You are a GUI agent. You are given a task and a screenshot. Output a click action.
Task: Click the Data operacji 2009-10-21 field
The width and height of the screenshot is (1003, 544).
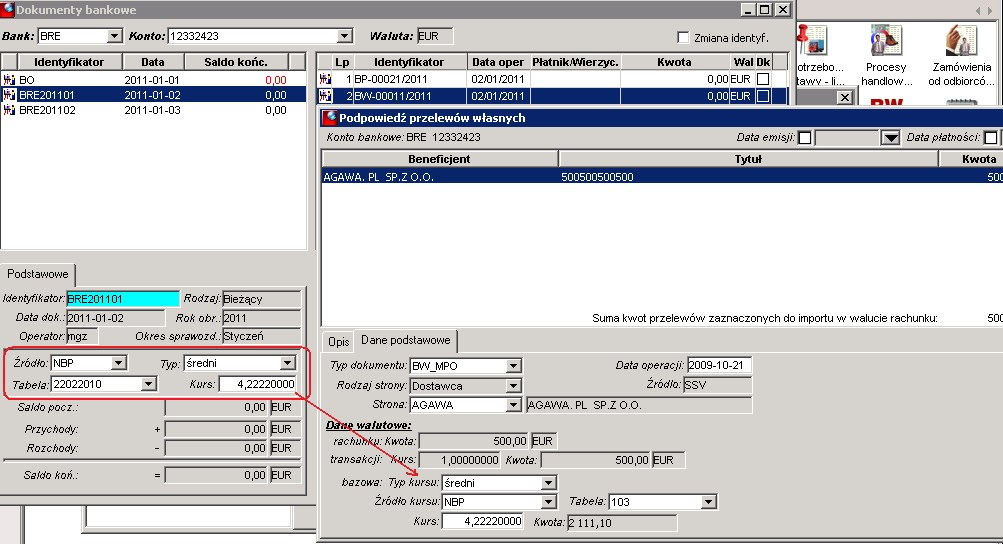(x=719, y=365)
